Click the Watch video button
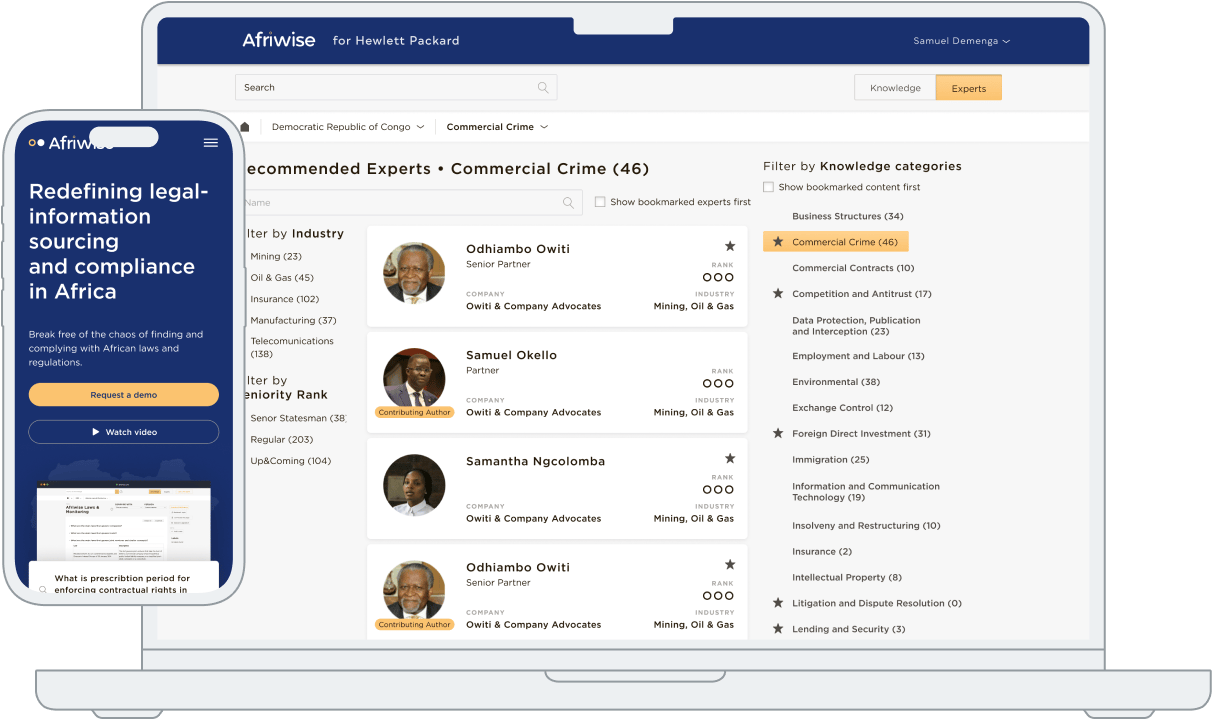1221x720 pixels. [124, 432]
